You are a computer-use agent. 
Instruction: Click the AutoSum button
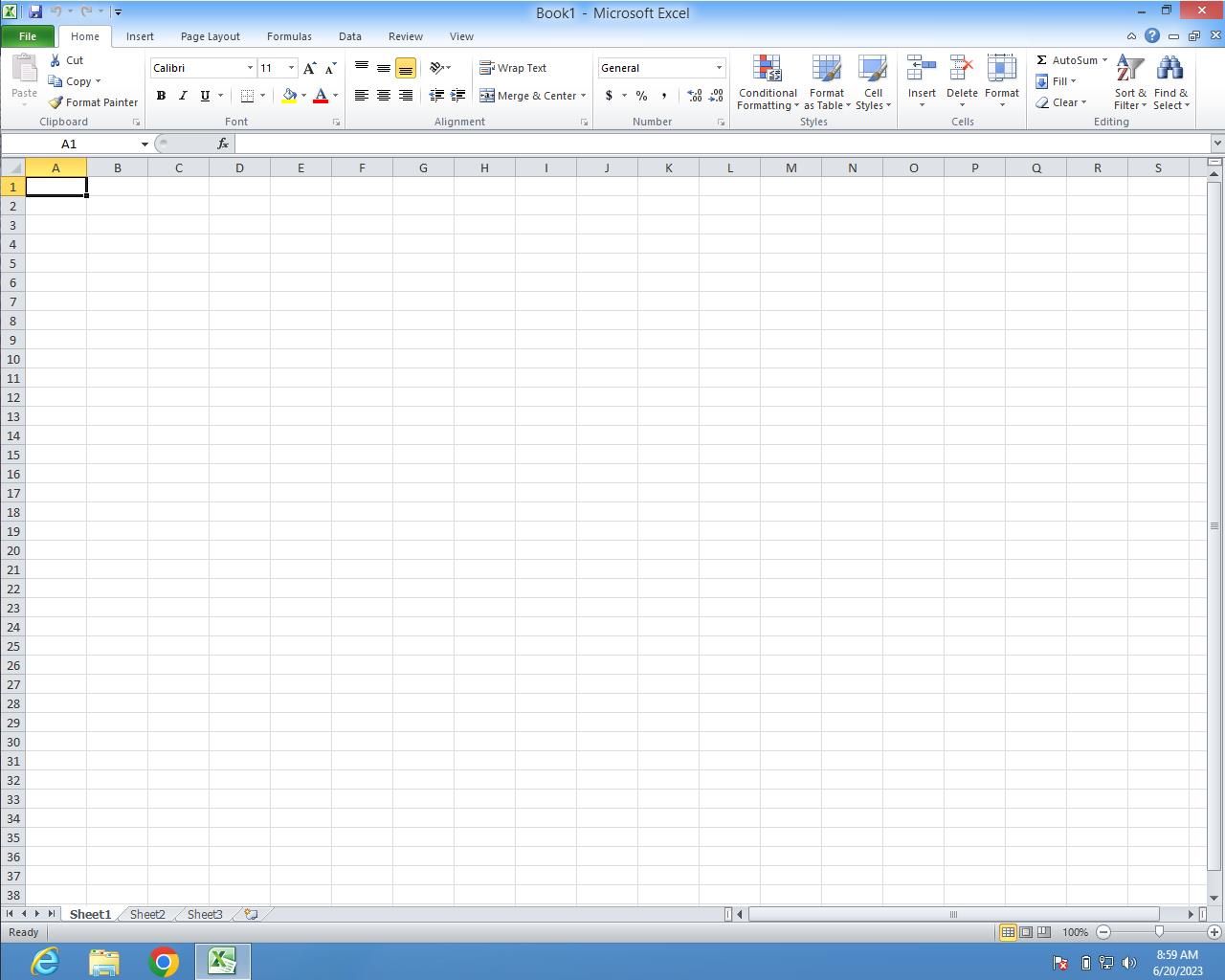coord(1066,60)
